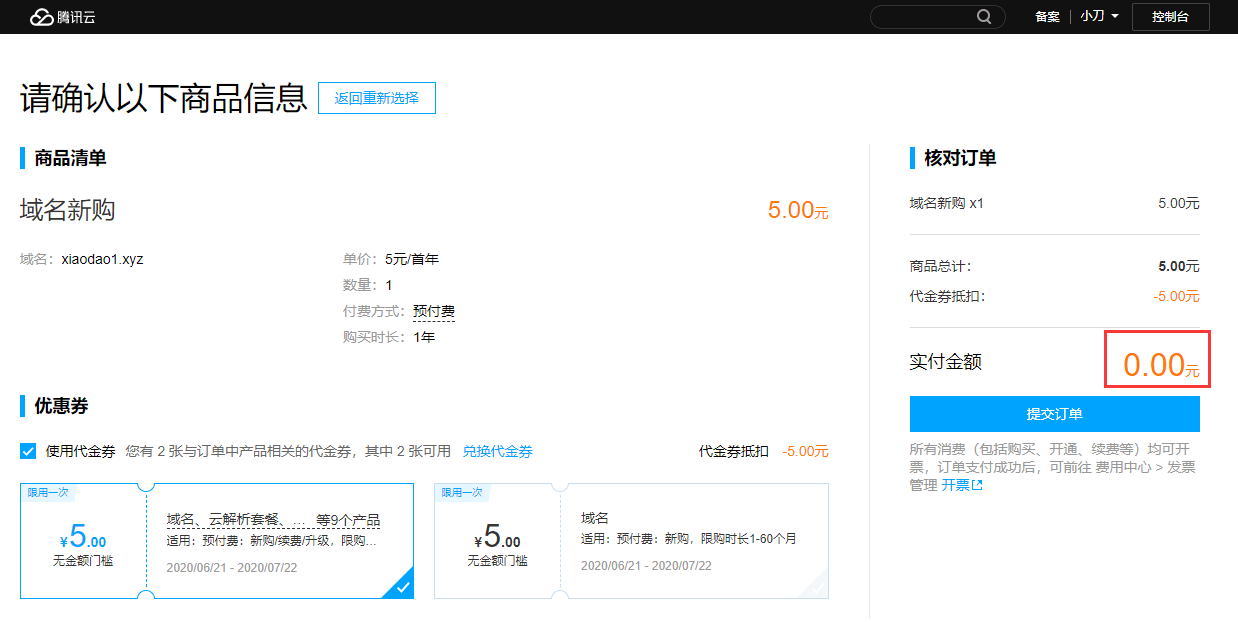Screen dimensions: 1238x622
Task: Click the Tencent Cloud logo
Action: point(62,17)
